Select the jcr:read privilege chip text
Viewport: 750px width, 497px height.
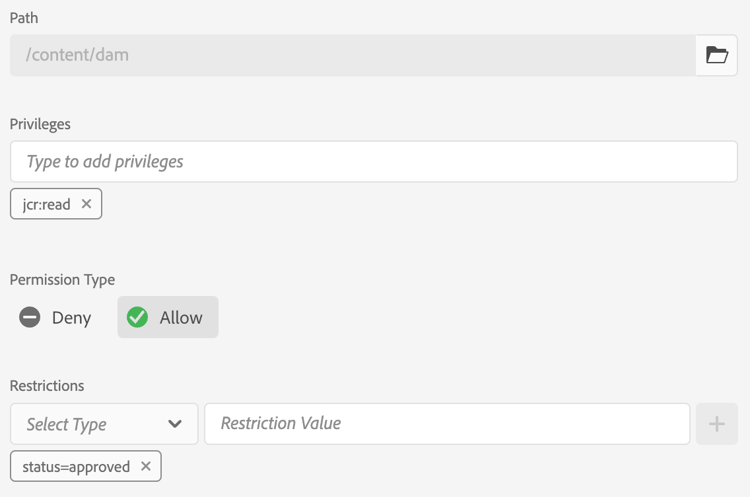[x=46, y=204]
